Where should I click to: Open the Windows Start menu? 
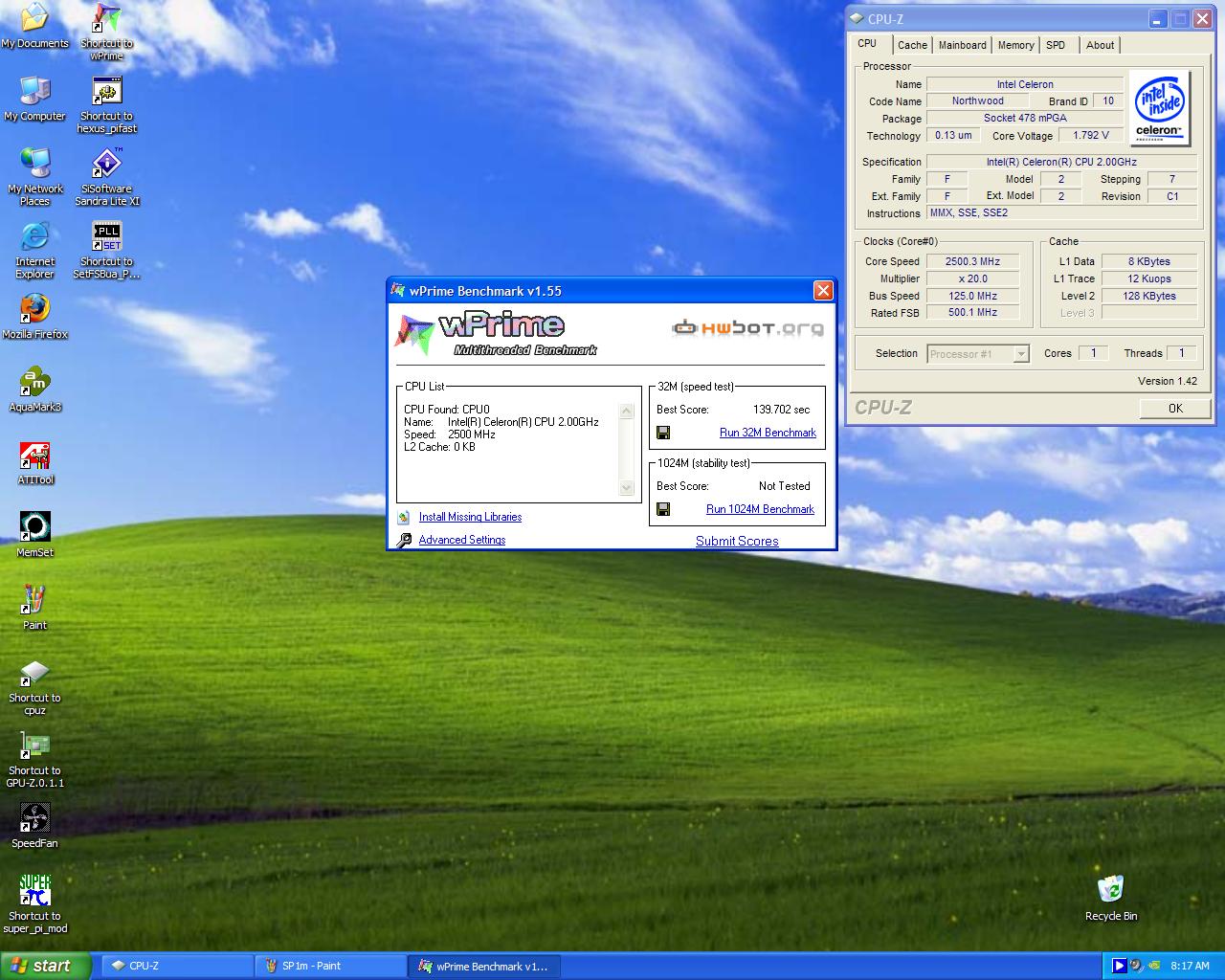[x=46, y=966]
